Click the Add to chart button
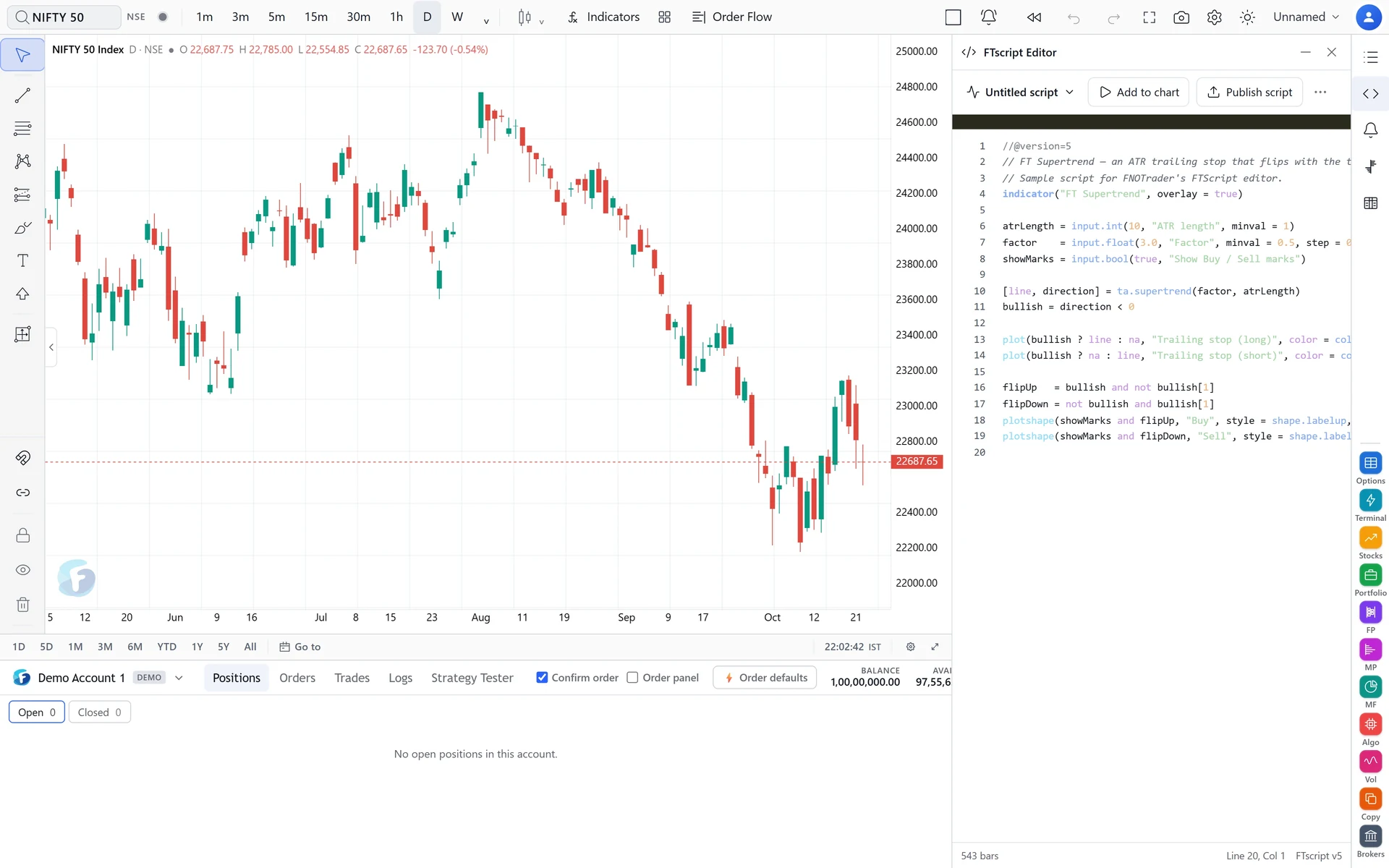The image size is (1389, 868). pos(1138,93)
